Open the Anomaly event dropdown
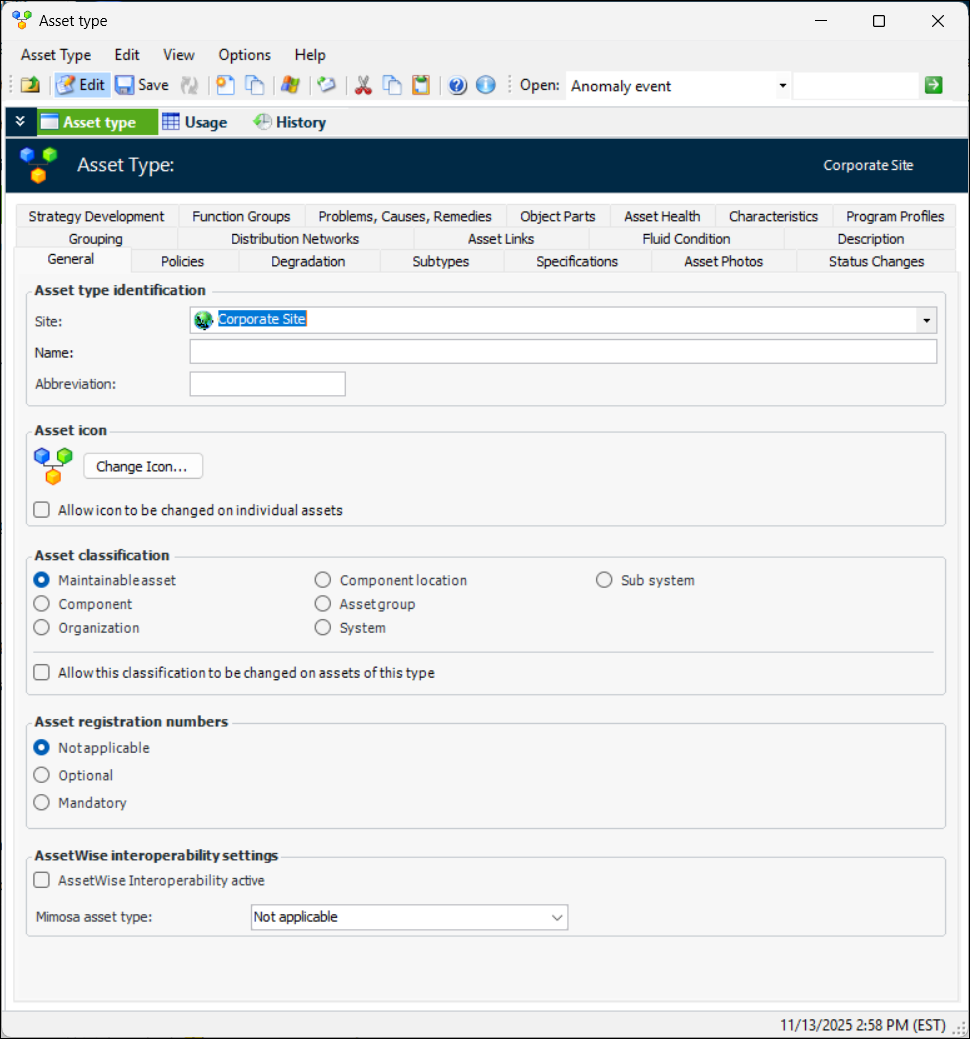970x1039 pixels. point(782,86)
